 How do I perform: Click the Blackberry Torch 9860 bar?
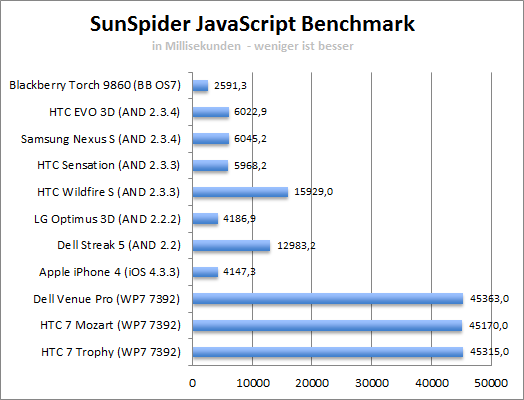pyautogui.click(x=200, y=86)
